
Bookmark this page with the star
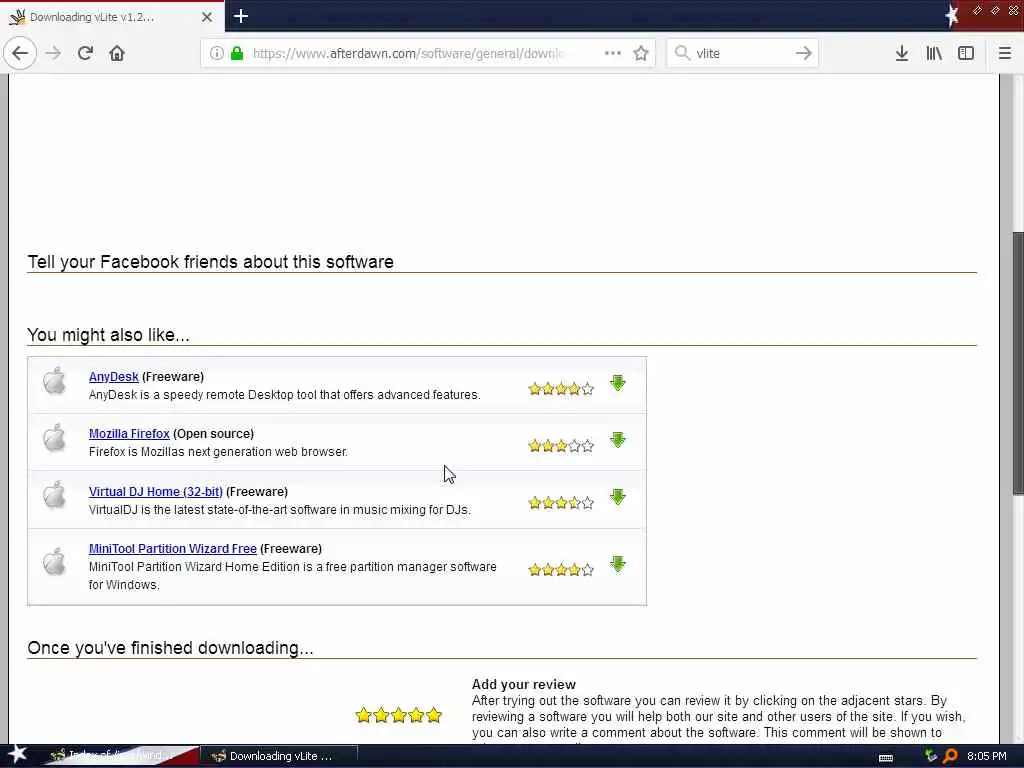click(641, 53)
